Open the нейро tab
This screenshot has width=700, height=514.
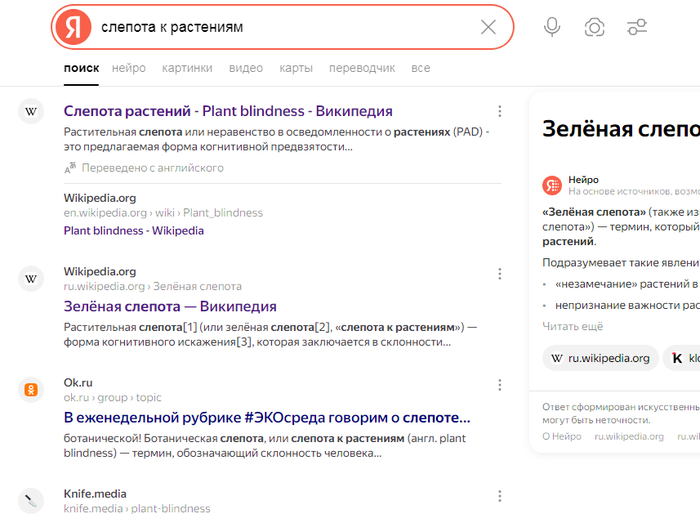(x=128, y=68)
